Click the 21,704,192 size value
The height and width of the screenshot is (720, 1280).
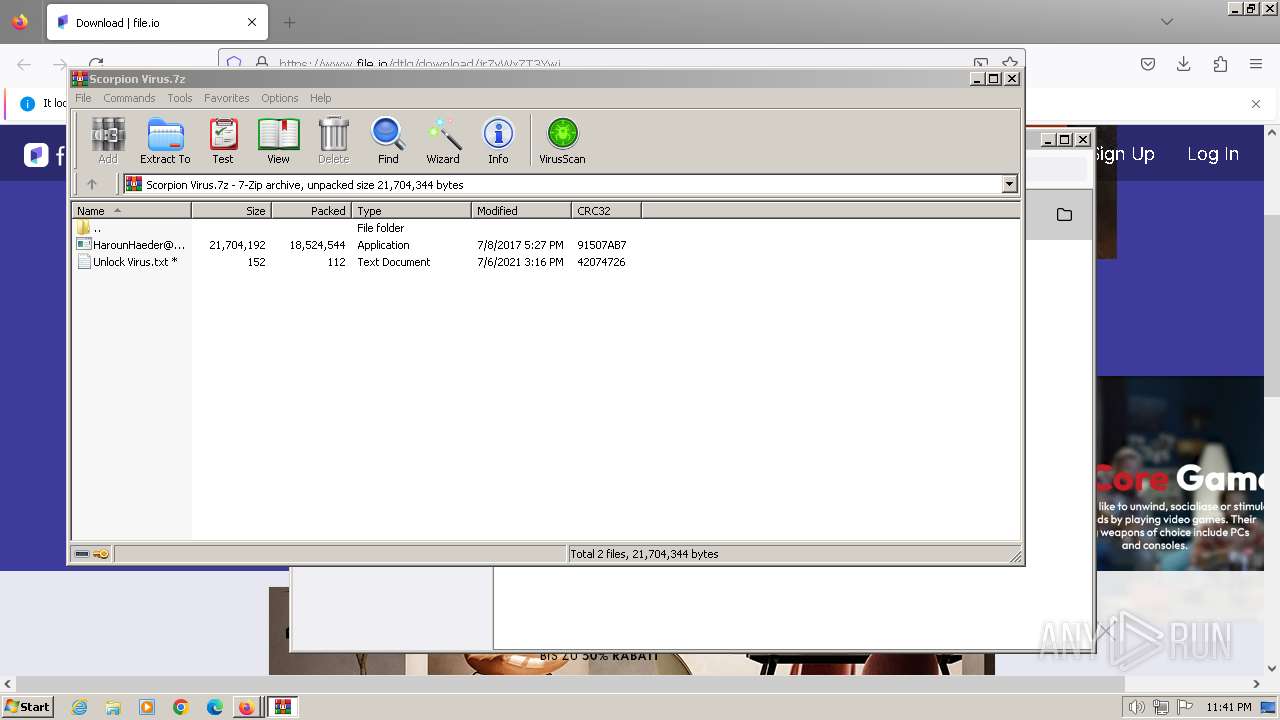click(237, 245)
